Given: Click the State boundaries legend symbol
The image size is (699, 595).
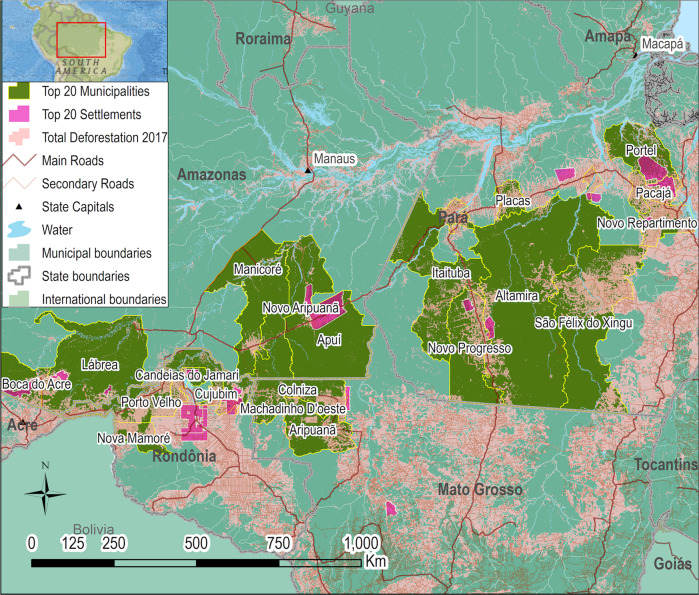Looking at the screenshot, I should pyautogui.click(x=21, y=276).
